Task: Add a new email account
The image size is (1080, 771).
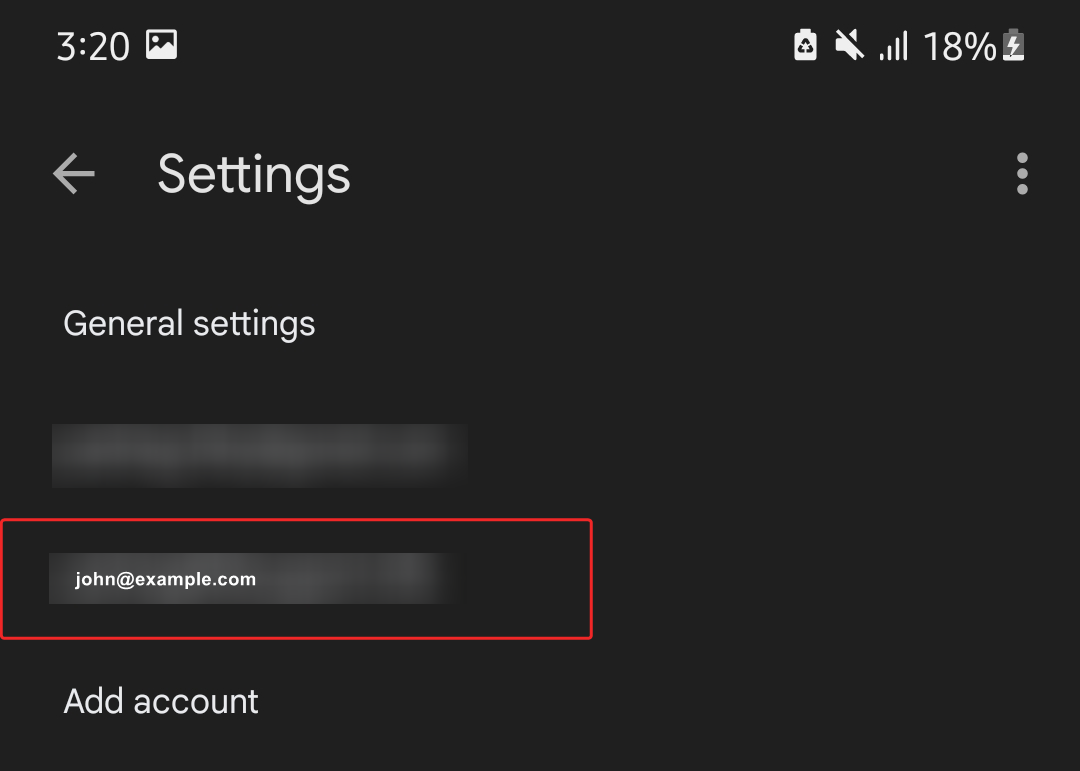Action: coord(161,701)
